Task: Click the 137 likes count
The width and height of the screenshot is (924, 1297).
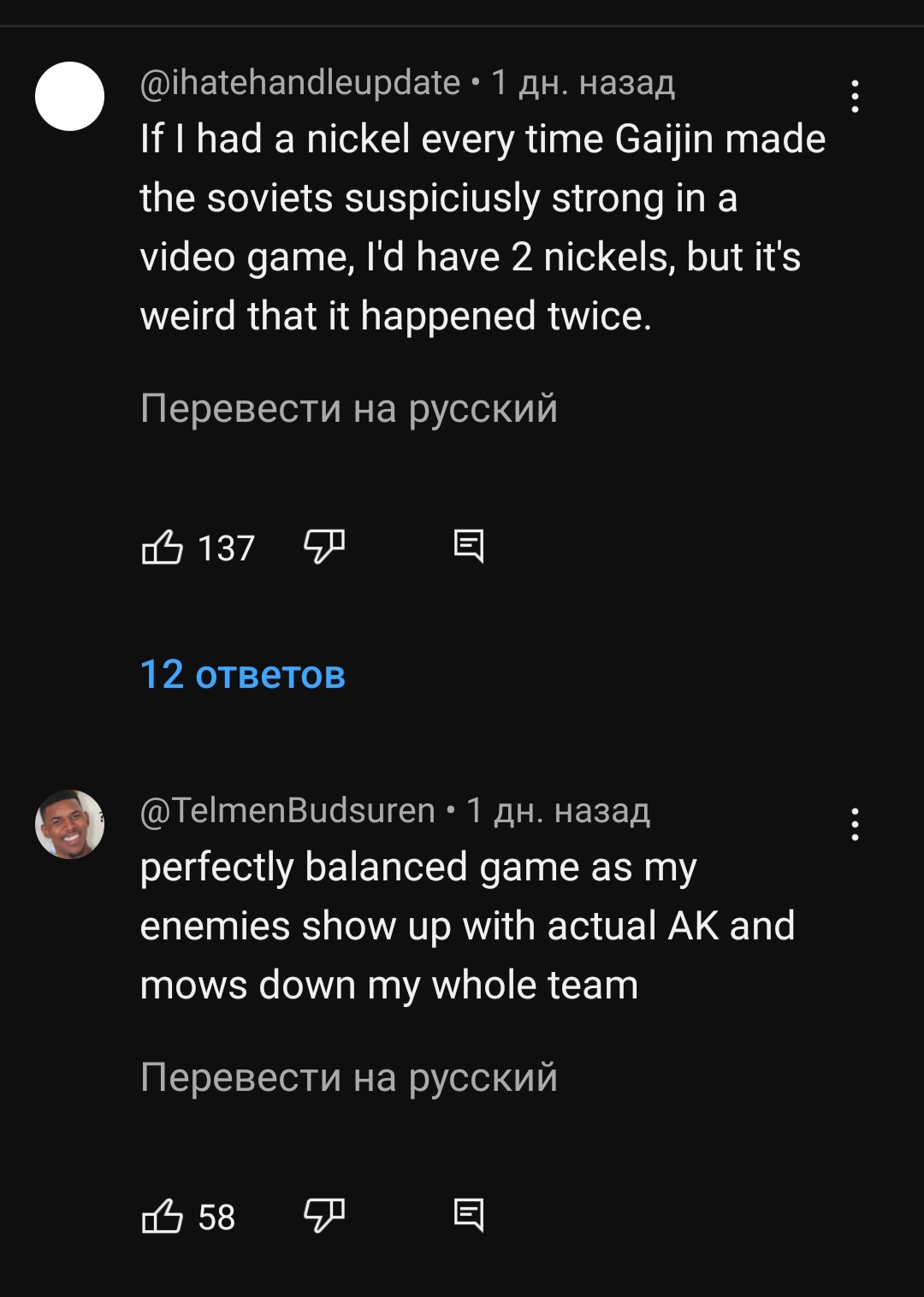Action: tap(226, 548)
